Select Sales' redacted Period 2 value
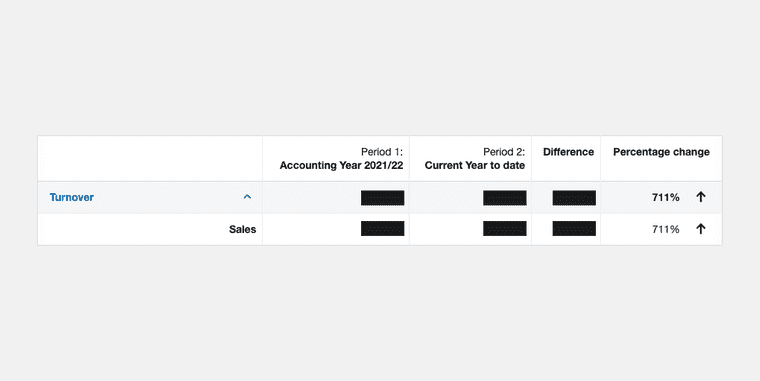Viewport: 760px width, 381px height. coord(505,229)
